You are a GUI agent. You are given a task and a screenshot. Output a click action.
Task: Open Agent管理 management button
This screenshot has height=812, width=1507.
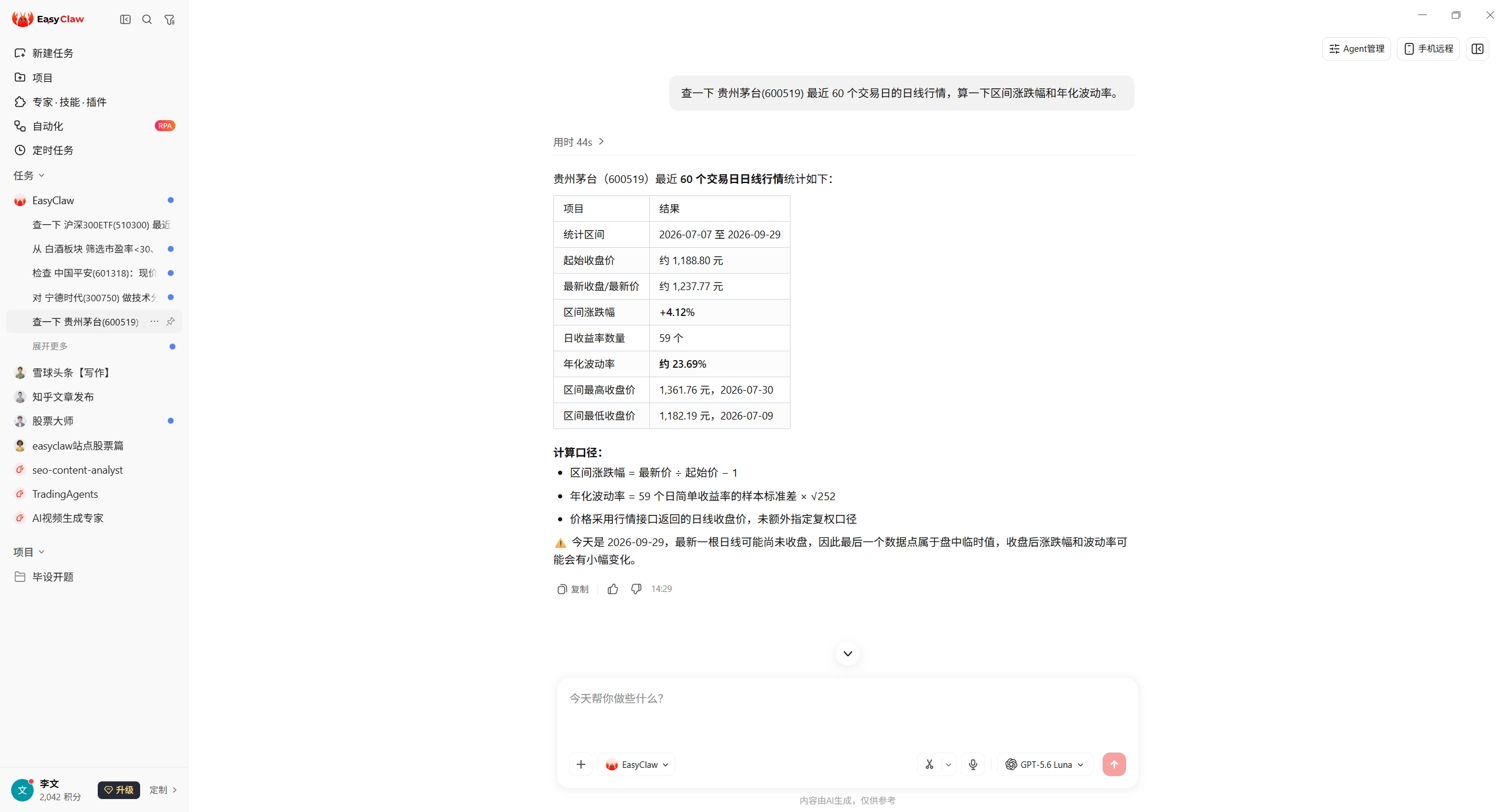(x=1356, y=49)
